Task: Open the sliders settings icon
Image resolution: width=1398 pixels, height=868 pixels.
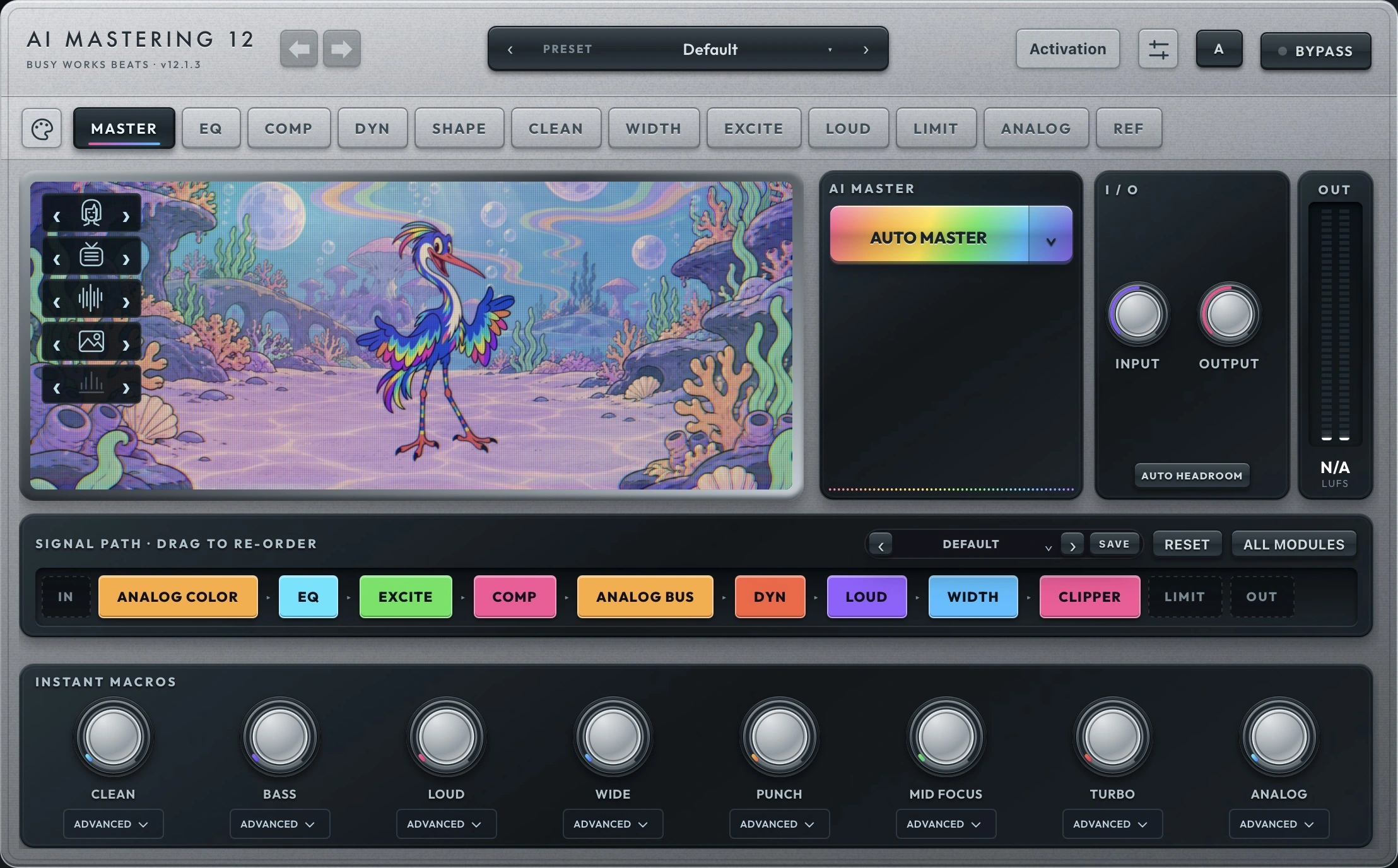Action: (x=1158, y=49)
